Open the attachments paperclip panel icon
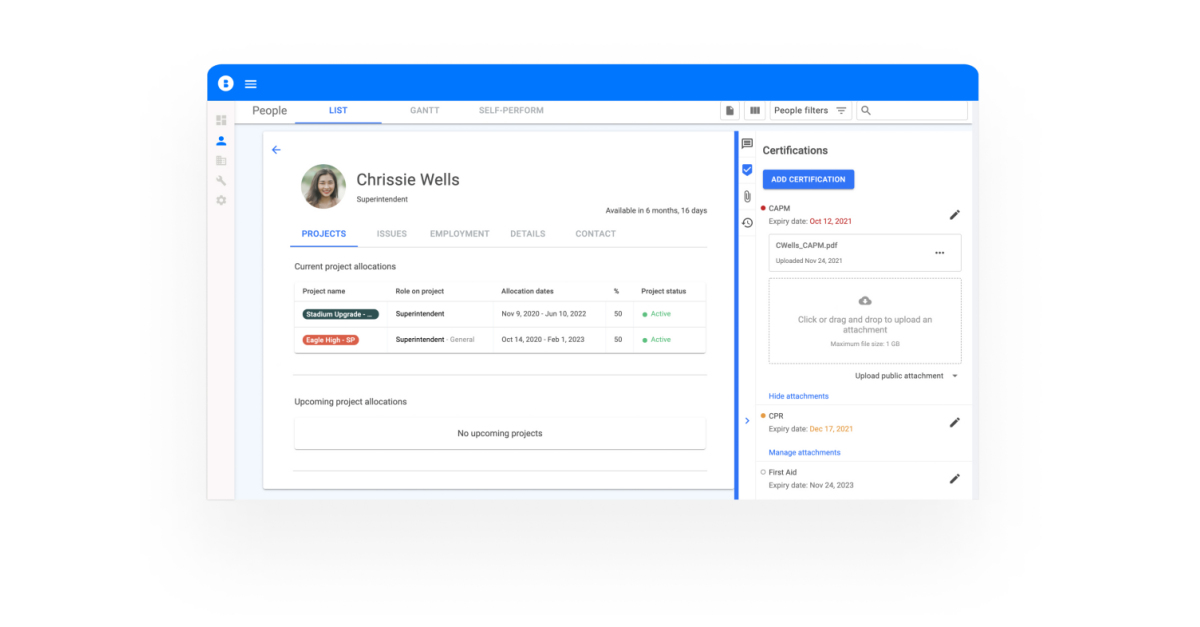 (x=746, y=196)
